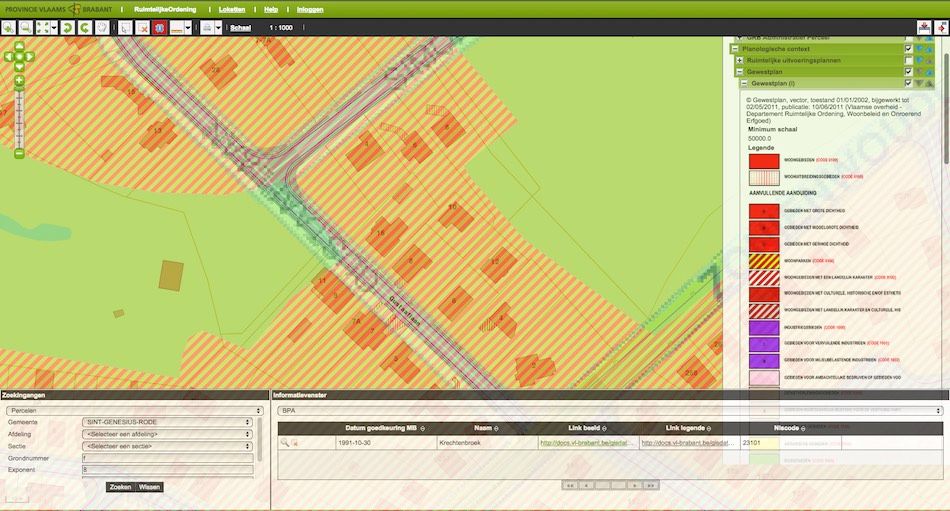This screenshot has width=950, height=511.
Task: Open the measure tool dropdown arrow
Action: (x=188, y=28)
